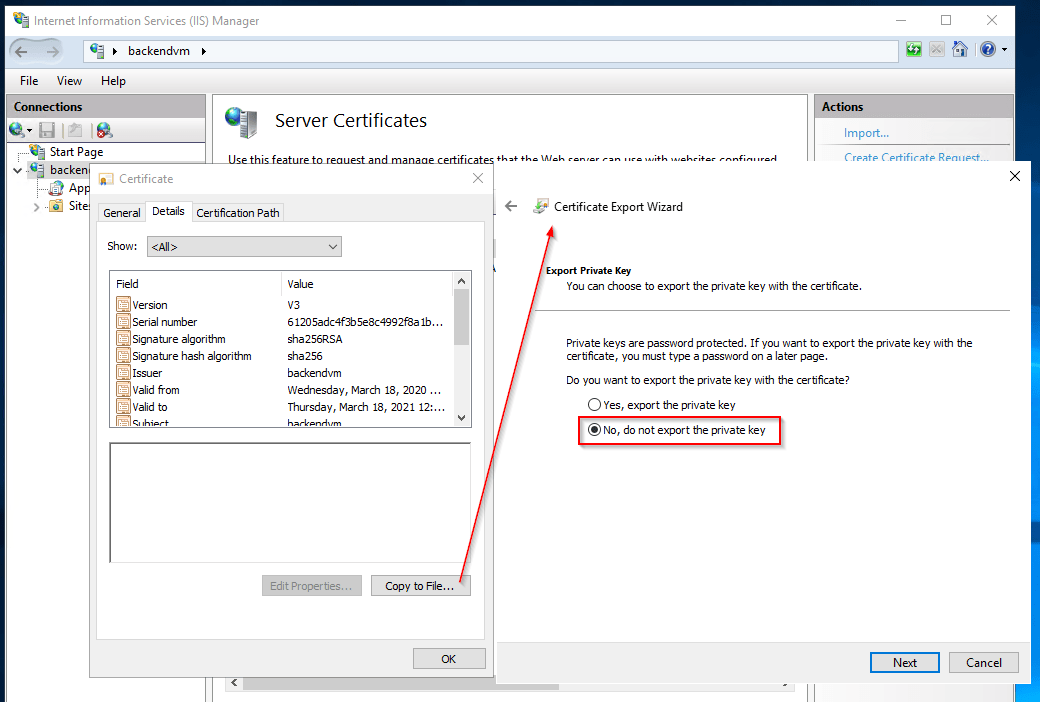The image size is (1040, 702).
Task: Click the certificate field details text box
Action: pyautogui.click(x=291, y=503)
